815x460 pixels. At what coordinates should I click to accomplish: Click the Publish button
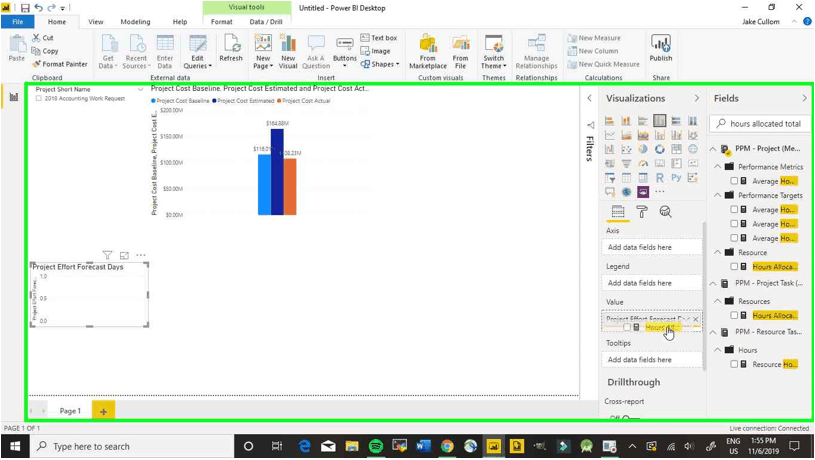tap(661, 49)
